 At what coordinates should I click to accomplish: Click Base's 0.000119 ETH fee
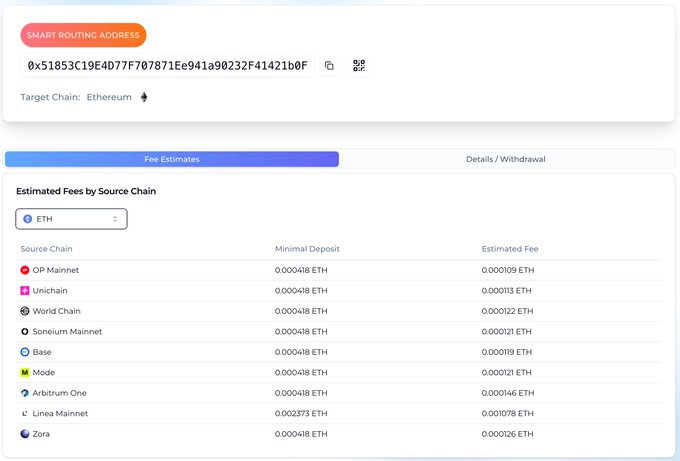[x=507, y=352]
